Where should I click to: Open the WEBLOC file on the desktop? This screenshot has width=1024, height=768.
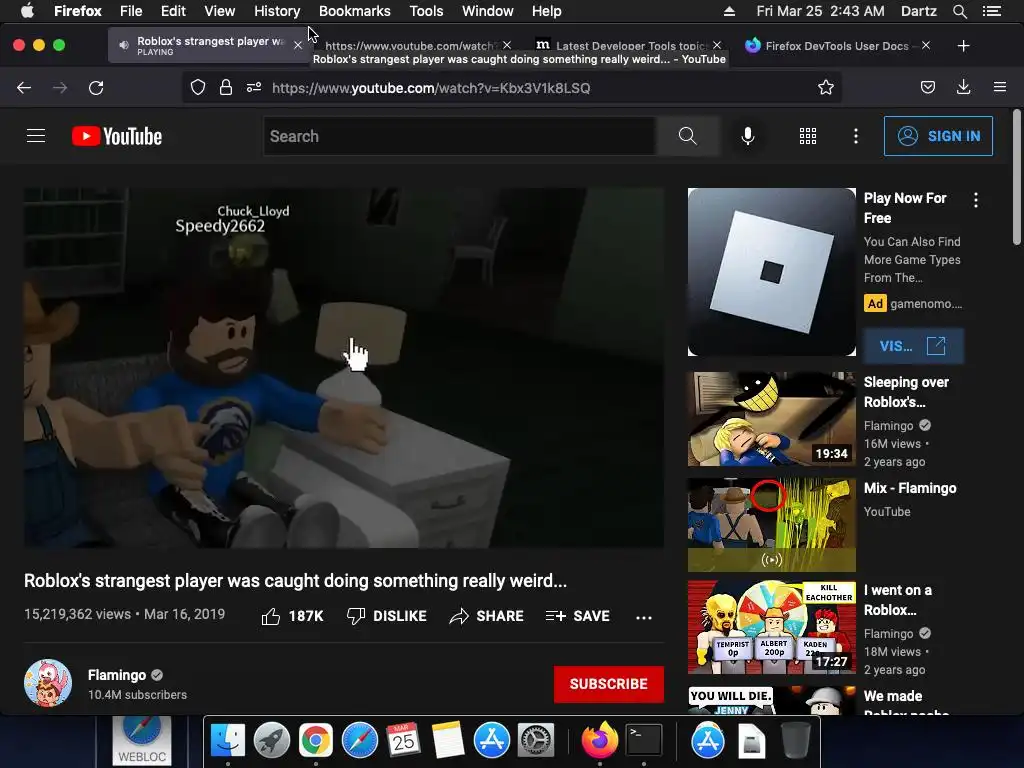pyautogui.click(x=142, y=741)
